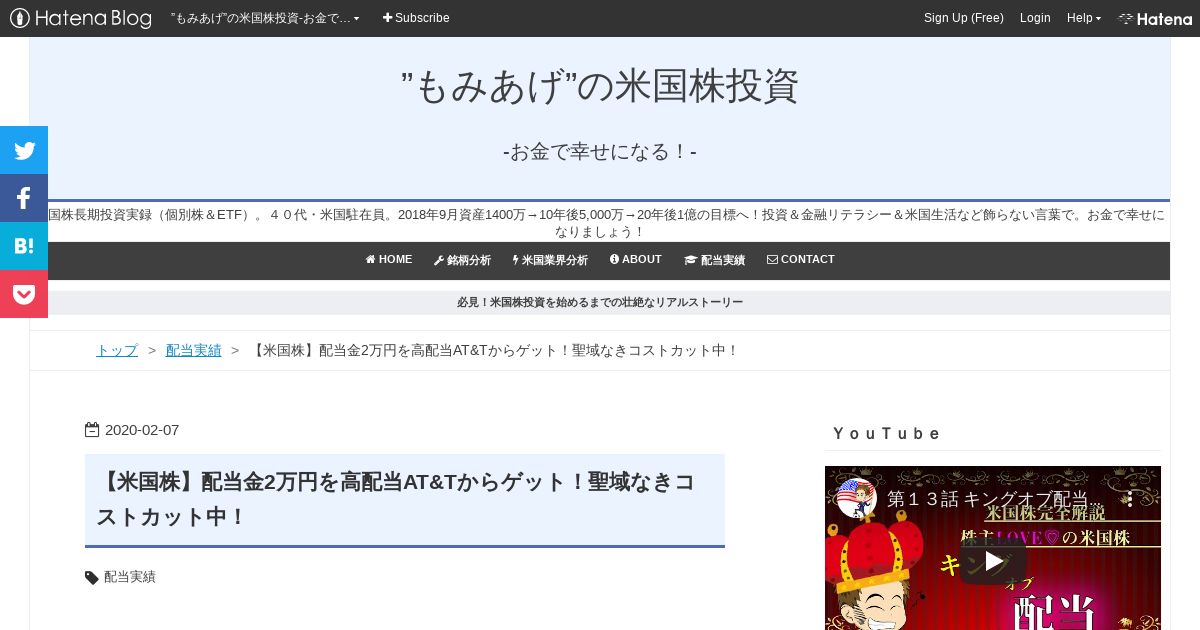The width and height of the screenshot is (1200, 630).
Task: Select the 配当実績 category tag below title
Action: click(x=130, y=577)
